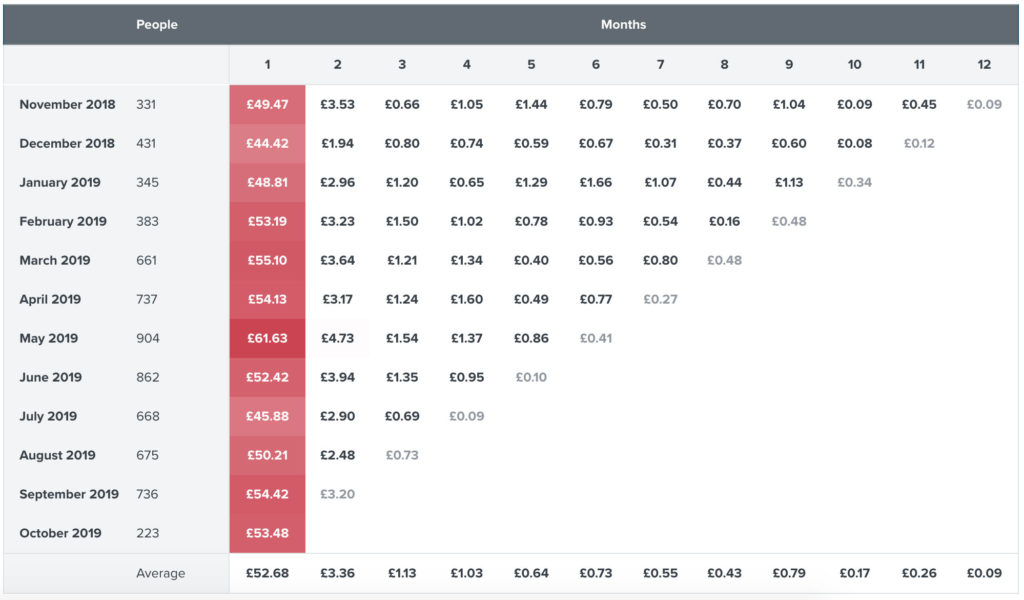This screenshot has height=600, width=1024.
Task: Click the £1.60 cell in April 2019
Action: [x=466, y=300]
